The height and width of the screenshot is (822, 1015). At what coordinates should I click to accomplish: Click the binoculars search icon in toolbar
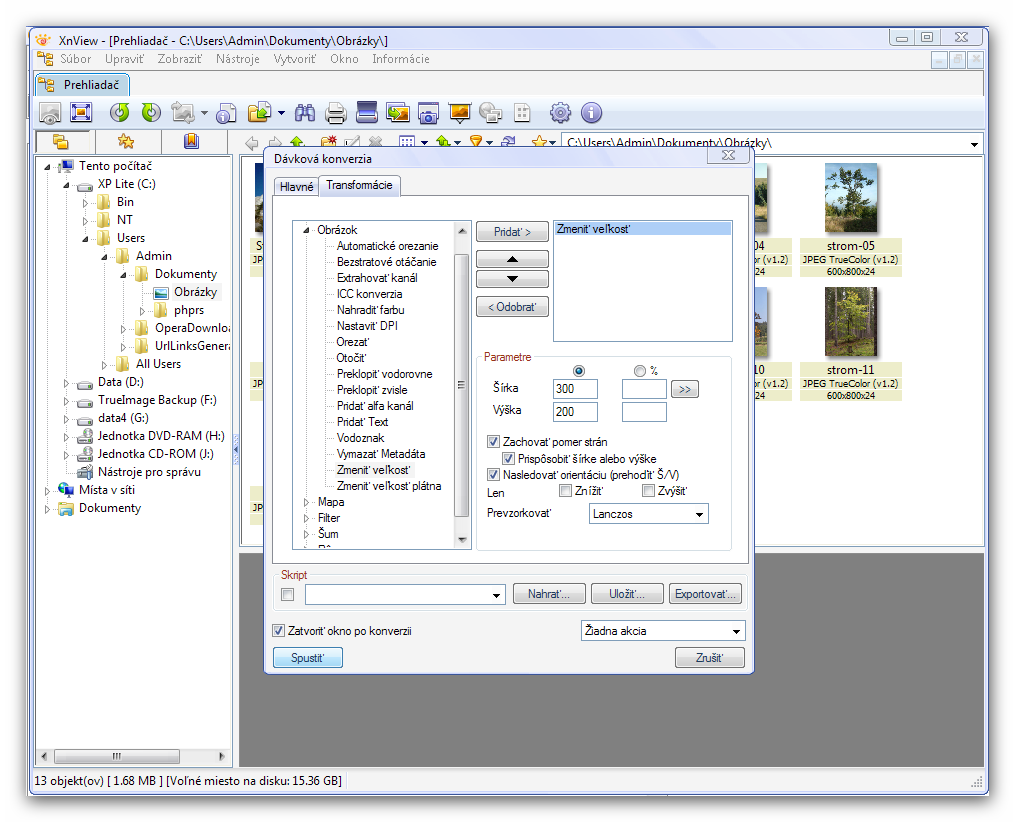pos(305,113)
